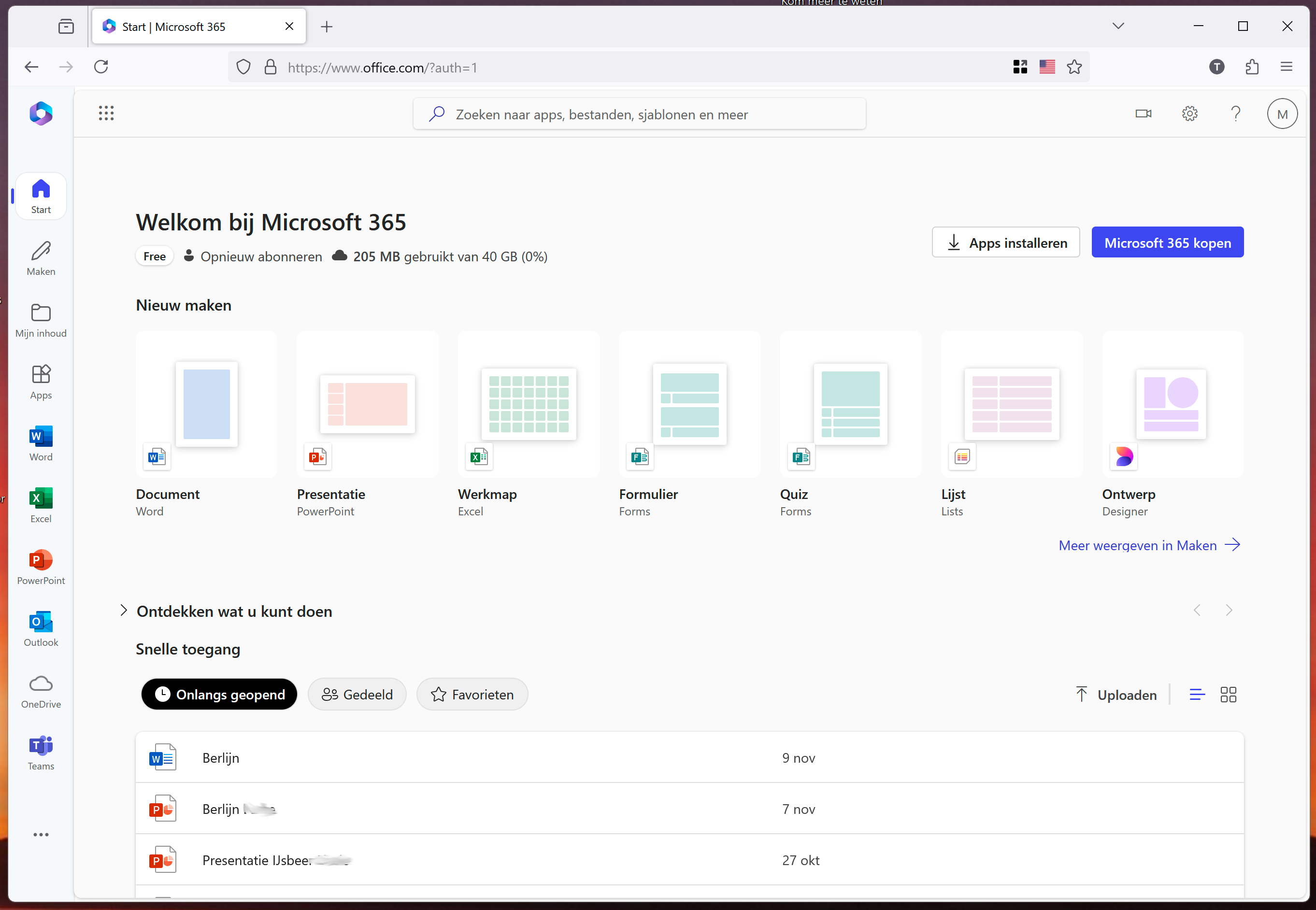This screenshot has height=910, width=1316.
Task: Click the settings gear icon
Action: coord(1189,114)
